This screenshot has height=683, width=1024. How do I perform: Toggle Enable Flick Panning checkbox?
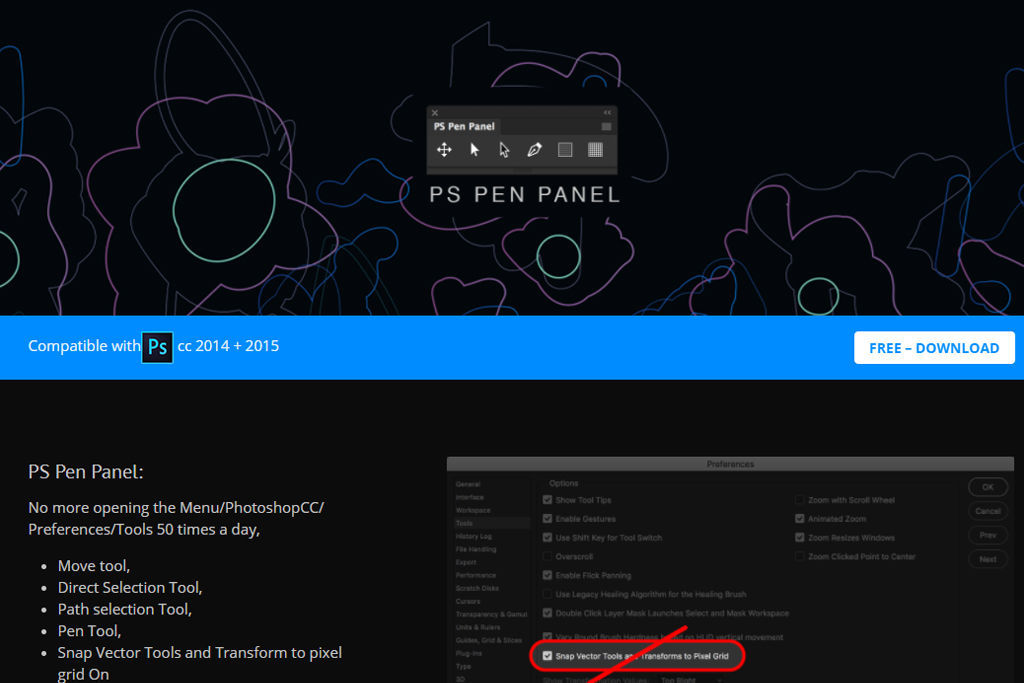pos(547,575)
